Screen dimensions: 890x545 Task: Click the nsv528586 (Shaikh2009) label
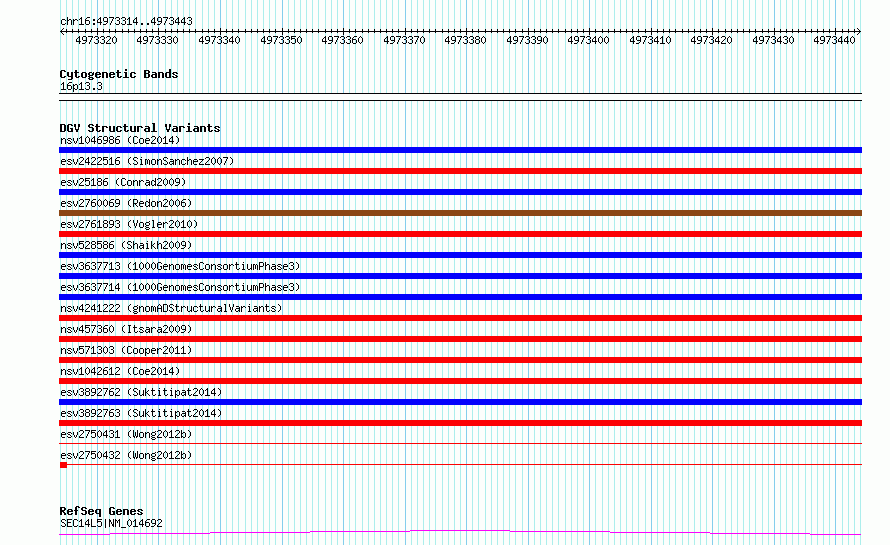pyautogui.click(x=126, y=245)
